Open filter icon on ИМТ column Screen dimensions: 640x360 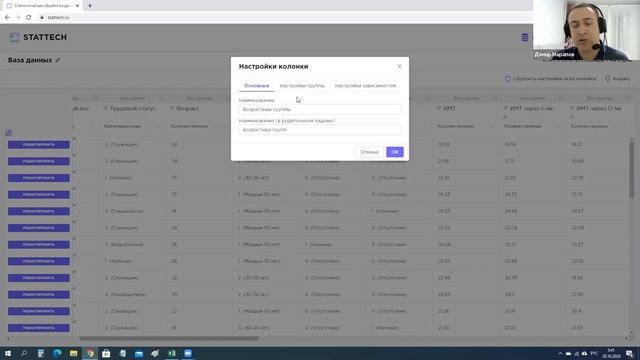(x=439, y=108)
